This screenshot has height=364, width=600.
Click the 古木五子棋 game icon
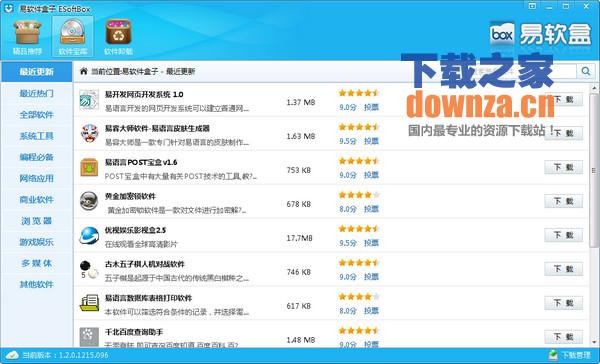click(x=89, y=269)
